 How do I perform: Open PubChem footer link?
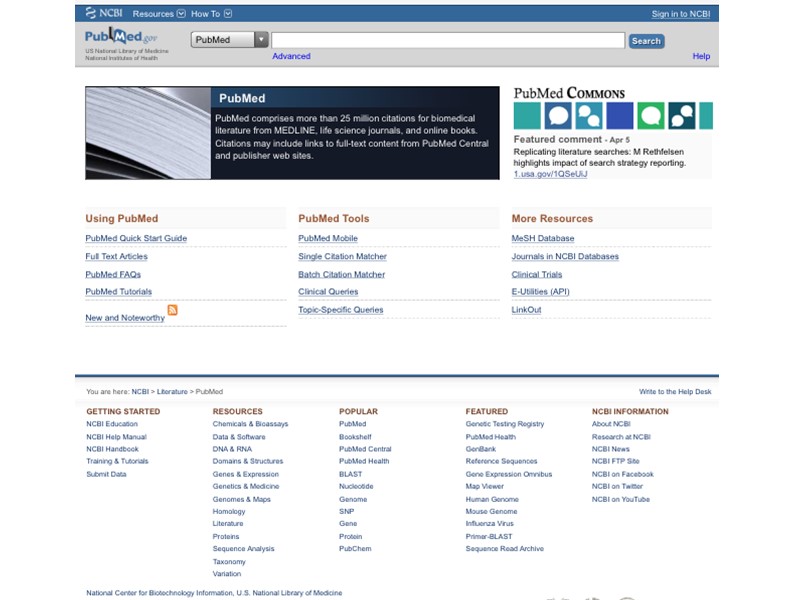tap(355, 549)
